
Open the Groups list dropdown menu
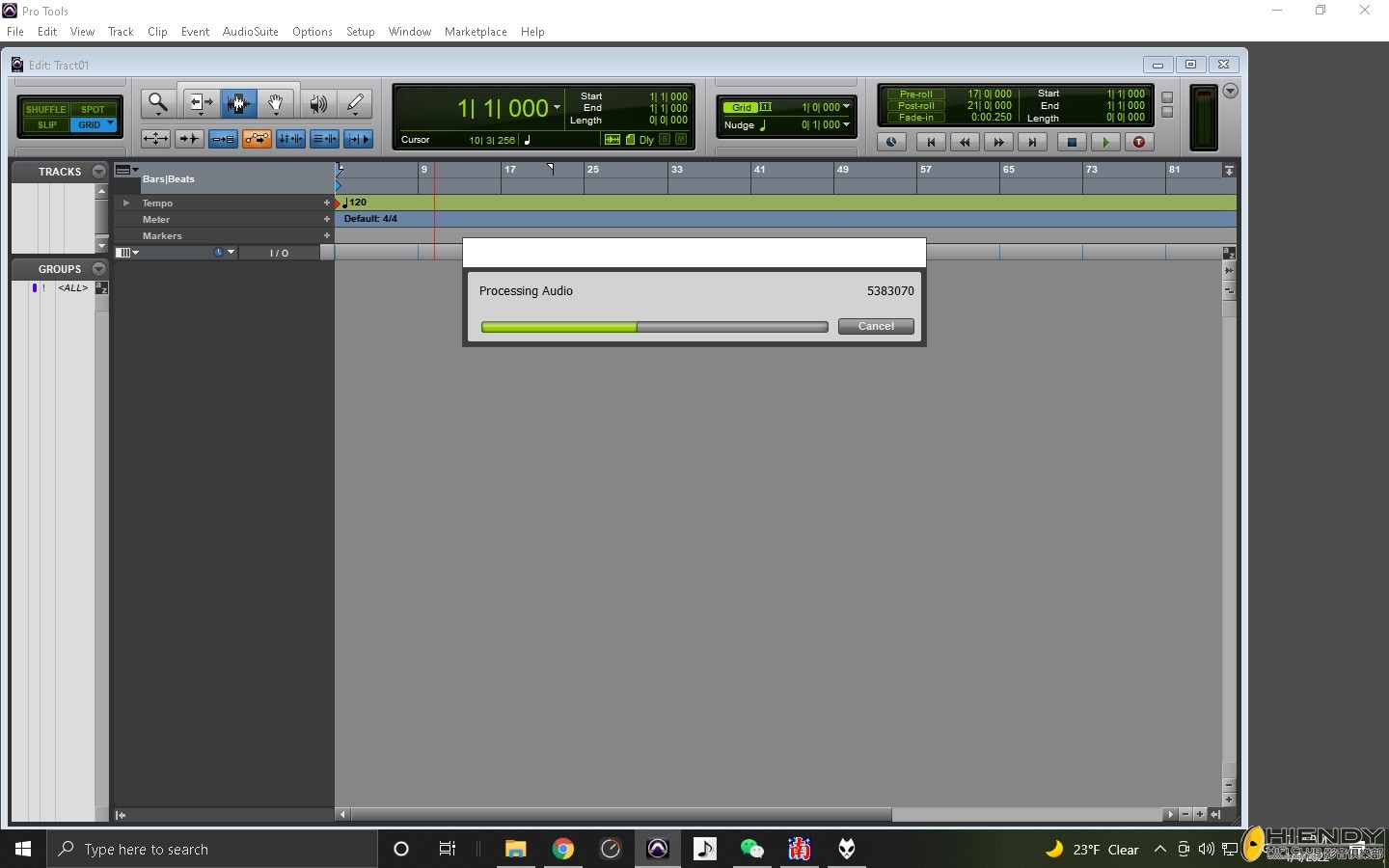point(98,269)
